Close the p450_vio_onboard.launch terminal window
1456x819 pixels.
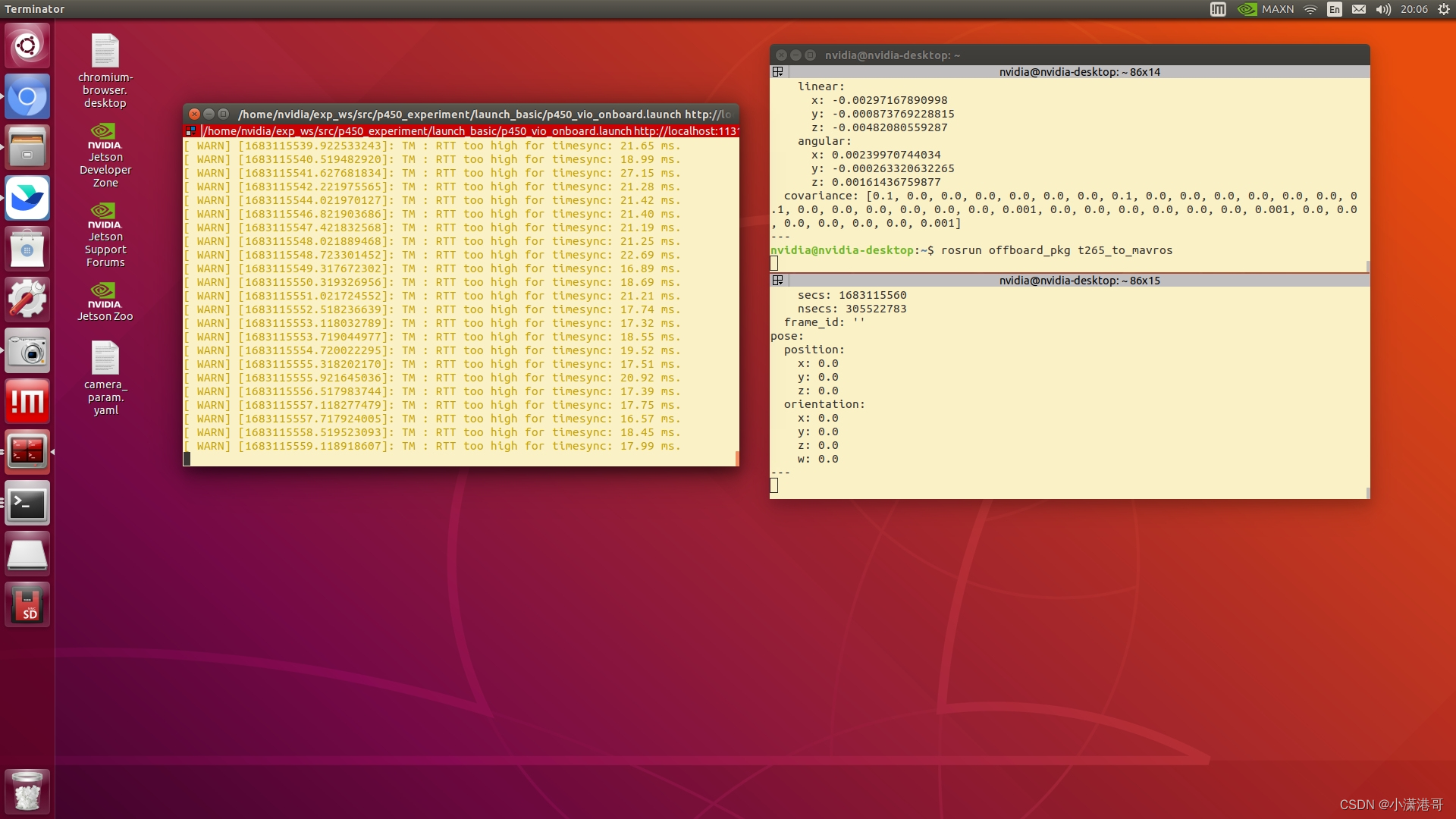(x=194, y=115)
